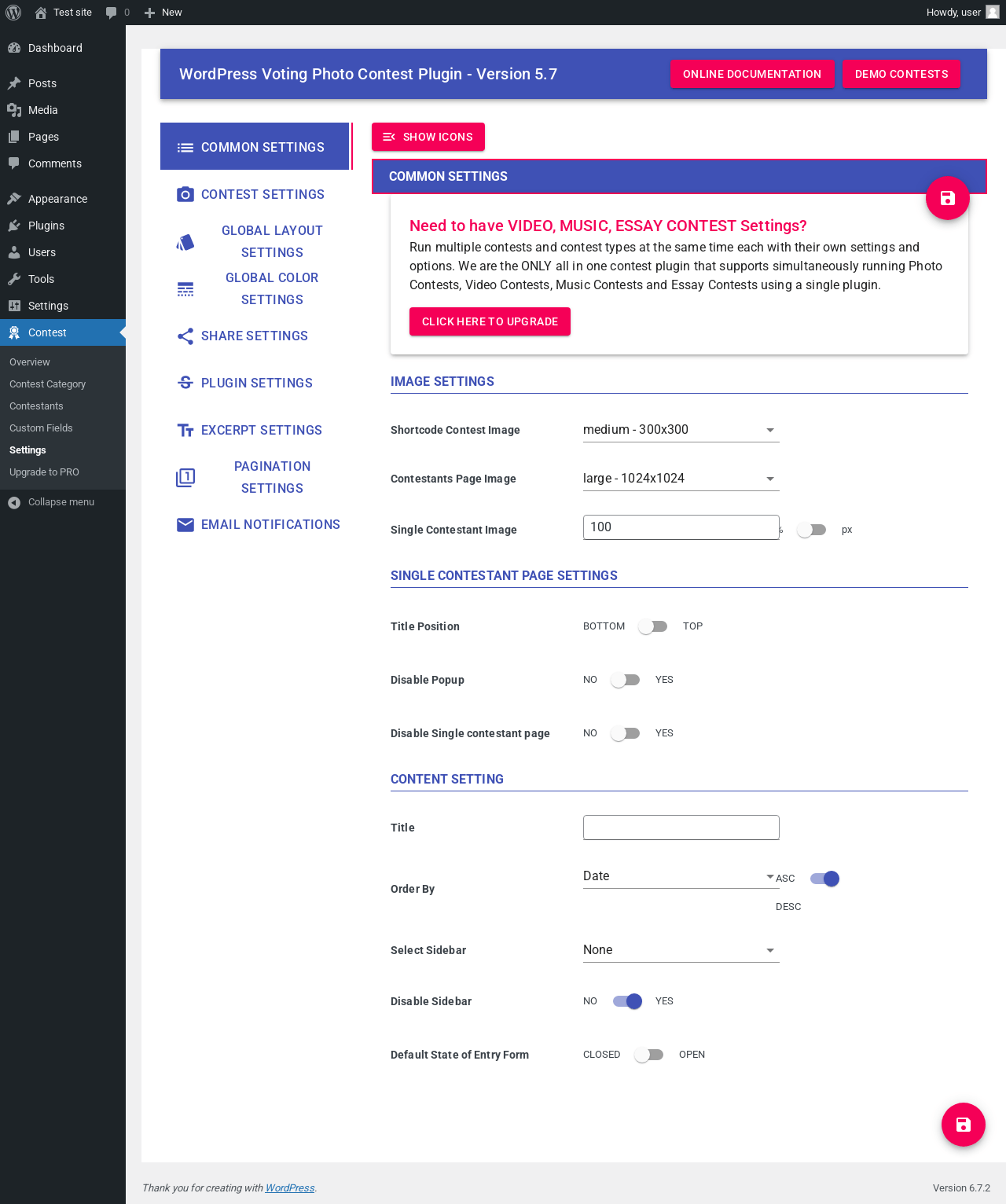Turn off the Disable Sidebar toggle
Image resolution: width=1006 pixels, height=1204 pixels.
(627, 1001)
